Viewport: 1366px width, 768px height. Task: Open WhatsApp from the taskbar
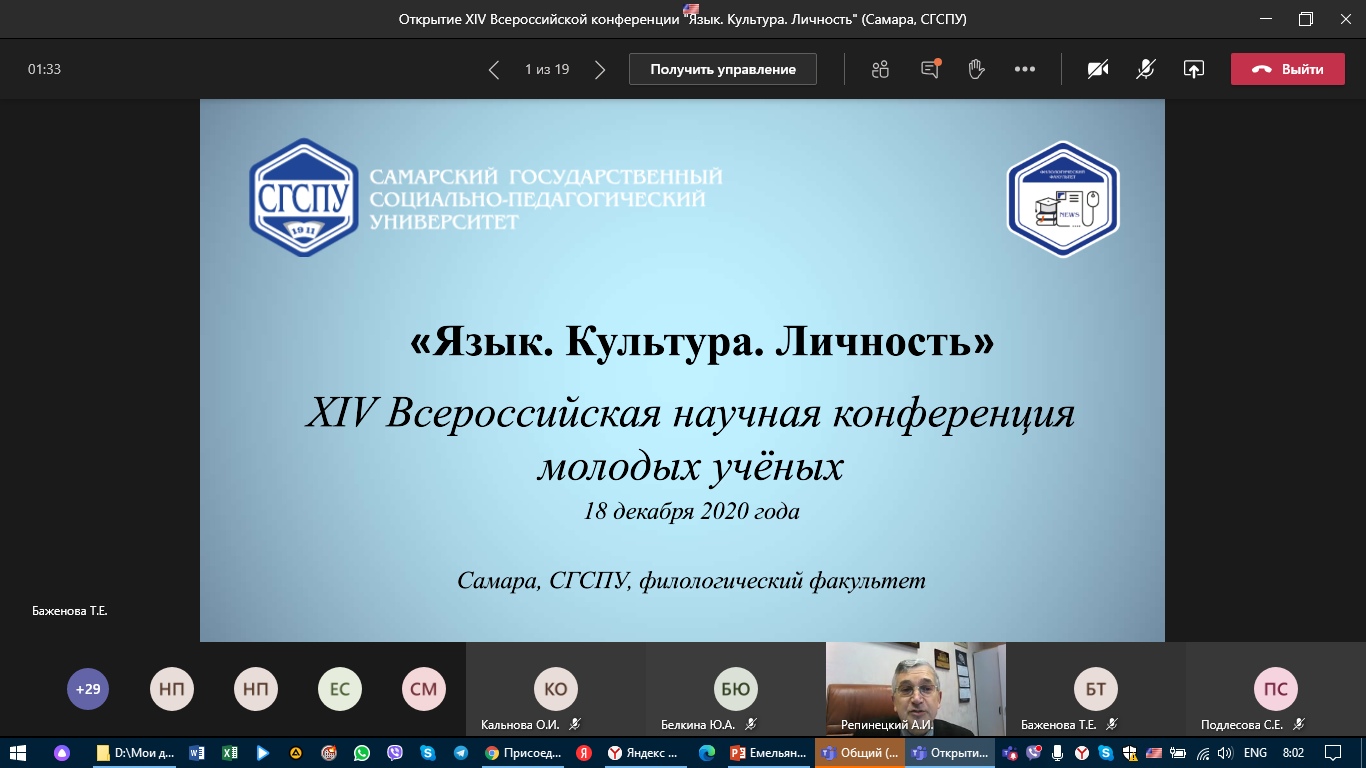click(x=362, y=753)
